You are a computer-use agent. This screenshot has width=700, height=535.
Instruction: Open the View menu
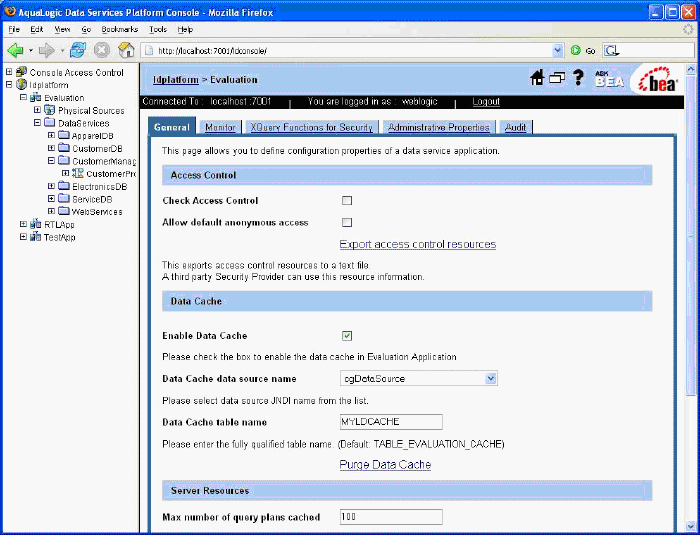point(62,29)
